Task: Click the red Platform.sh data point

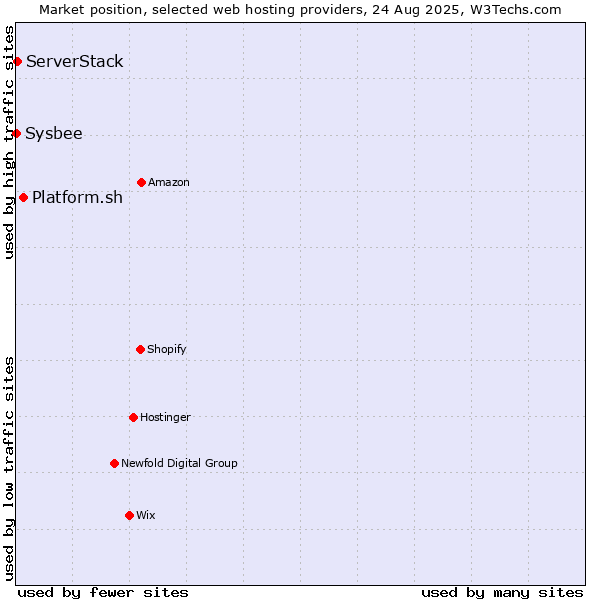Action: coord(24,198)
